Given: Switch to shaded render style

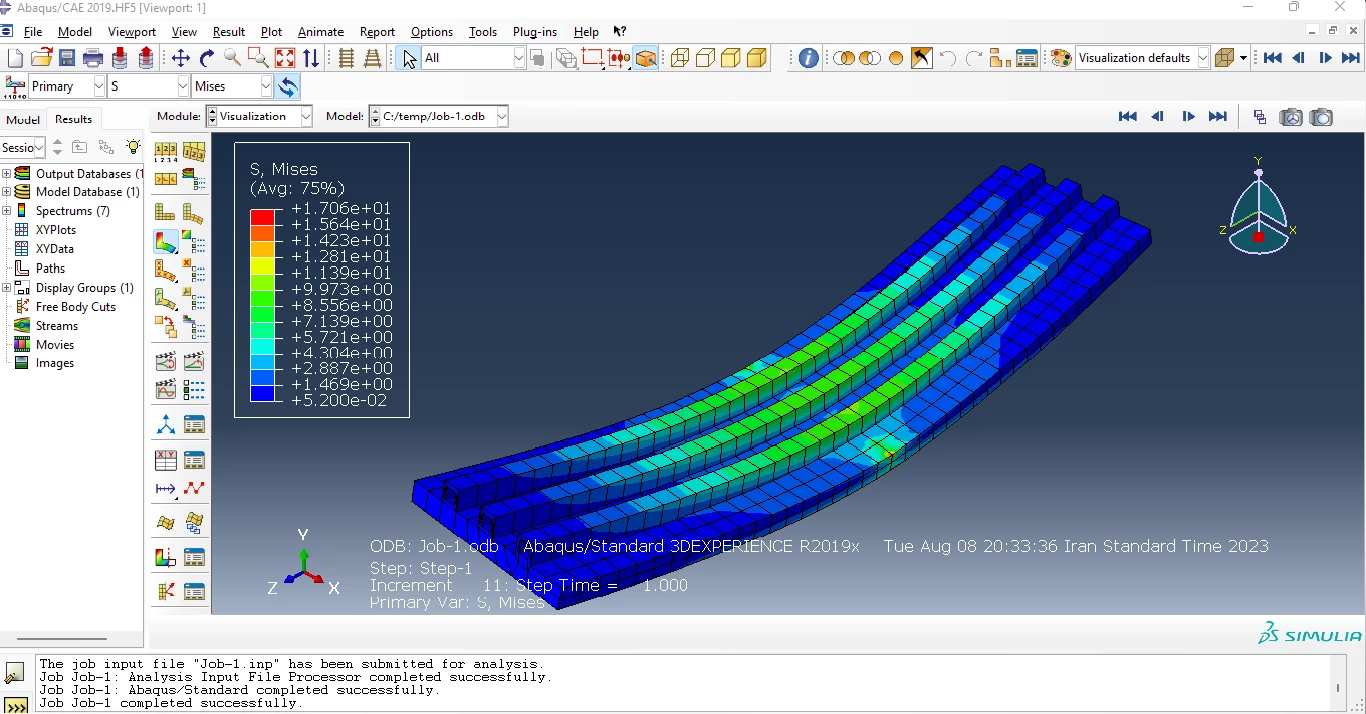Looking at the screenshot, I should pos(757,58).
